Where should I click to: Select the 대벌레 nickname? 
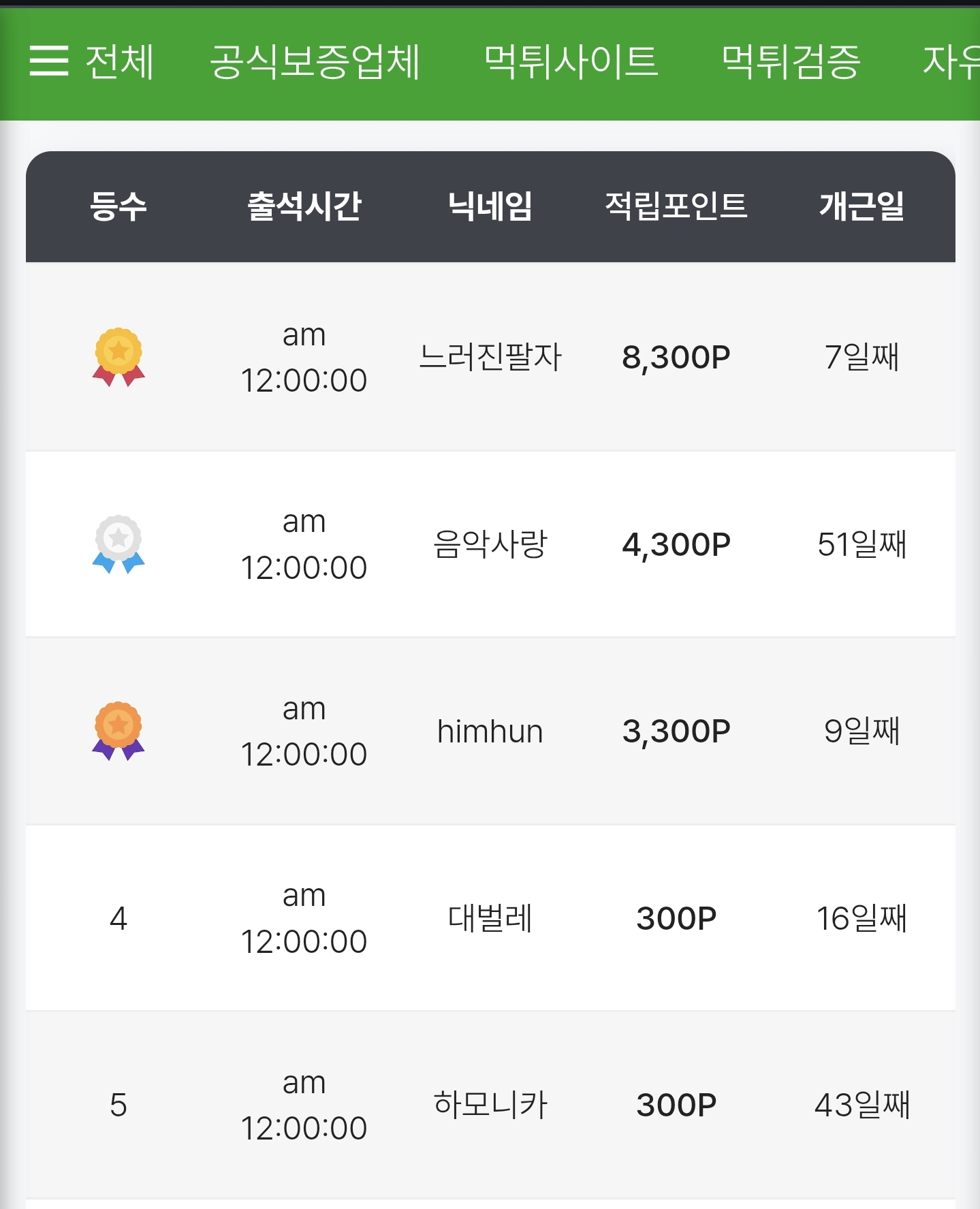coord(490,918)
